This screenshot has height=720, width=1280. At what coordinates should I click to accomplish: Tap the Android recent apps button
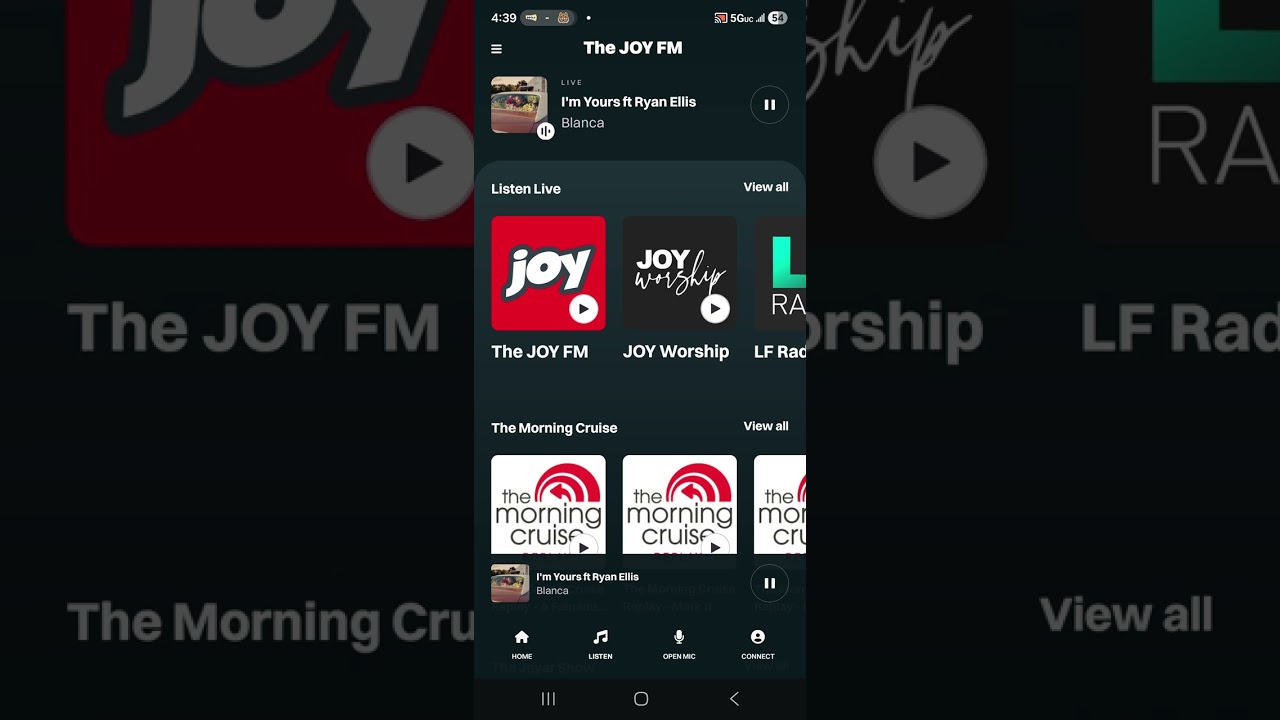point(548,699)
